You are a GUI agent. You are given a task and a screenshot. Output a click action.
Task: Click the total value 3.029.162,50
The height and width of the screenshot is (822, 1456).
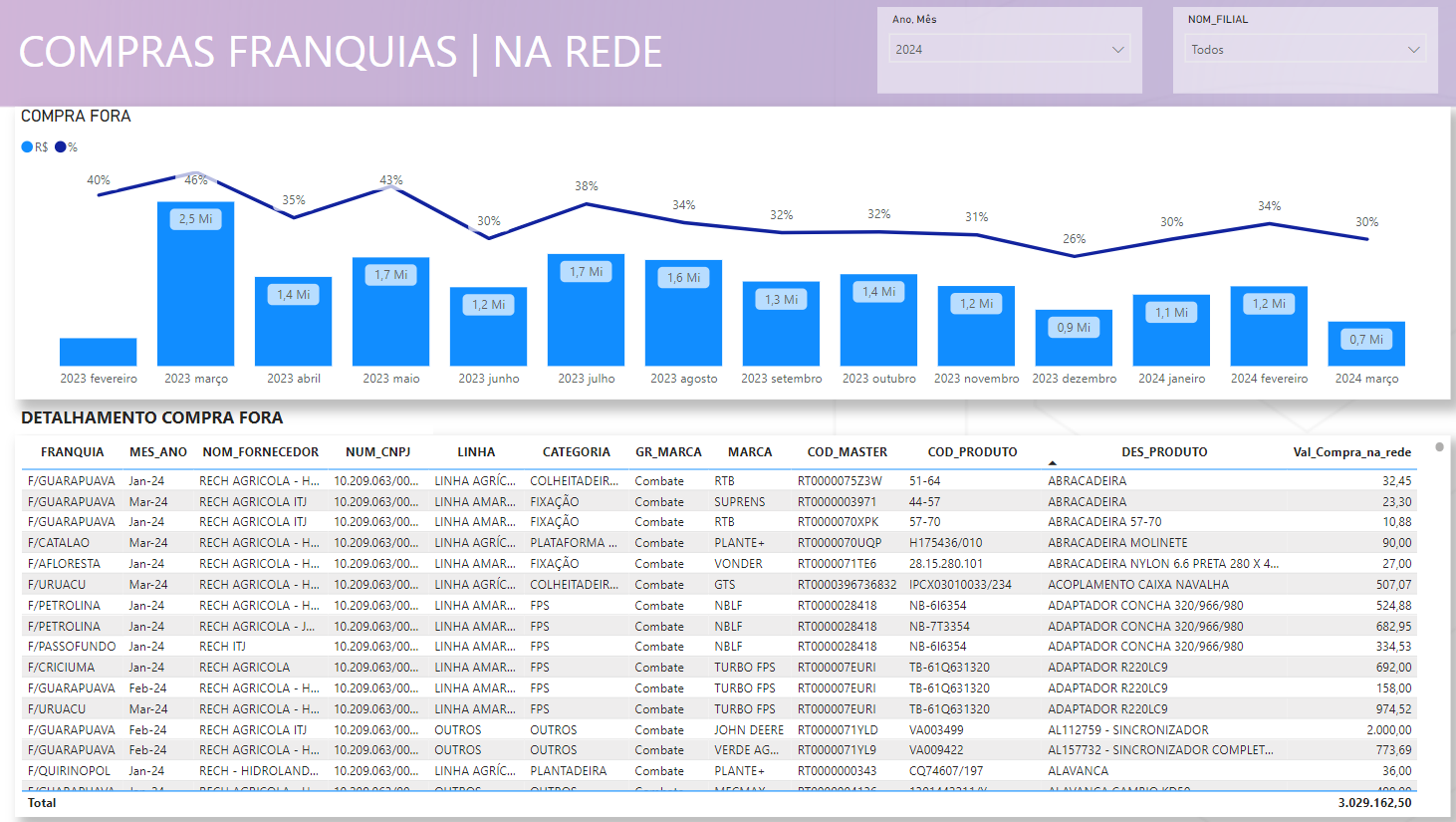(x=1374, y=803)
